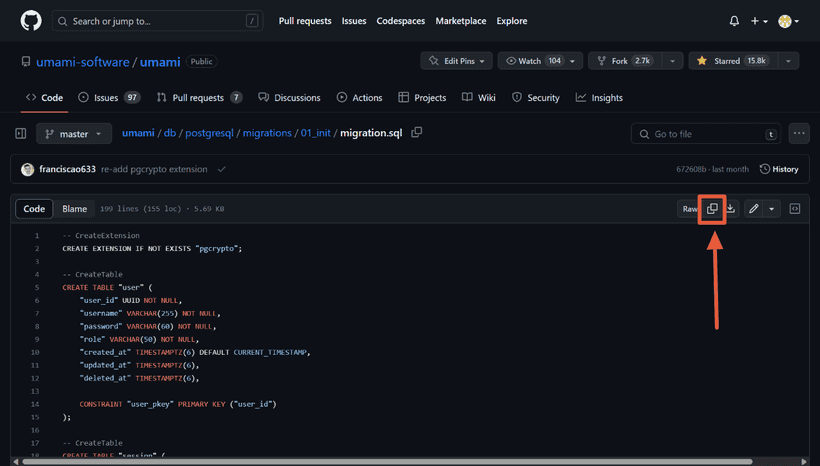Toggle the Starred button
This screenshot has width=820, height=466.
[x=733, y=61]
